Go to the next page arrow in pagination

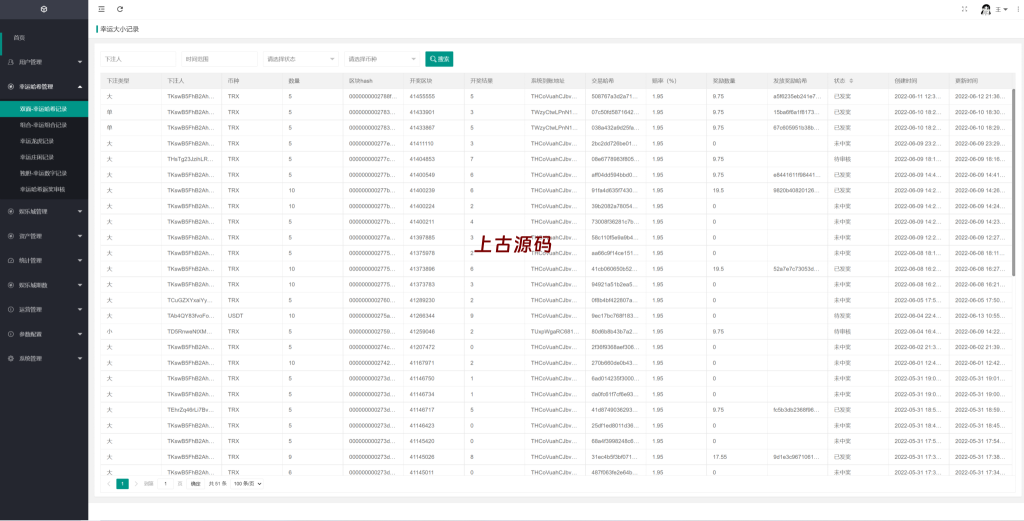(x=136, y=484)
